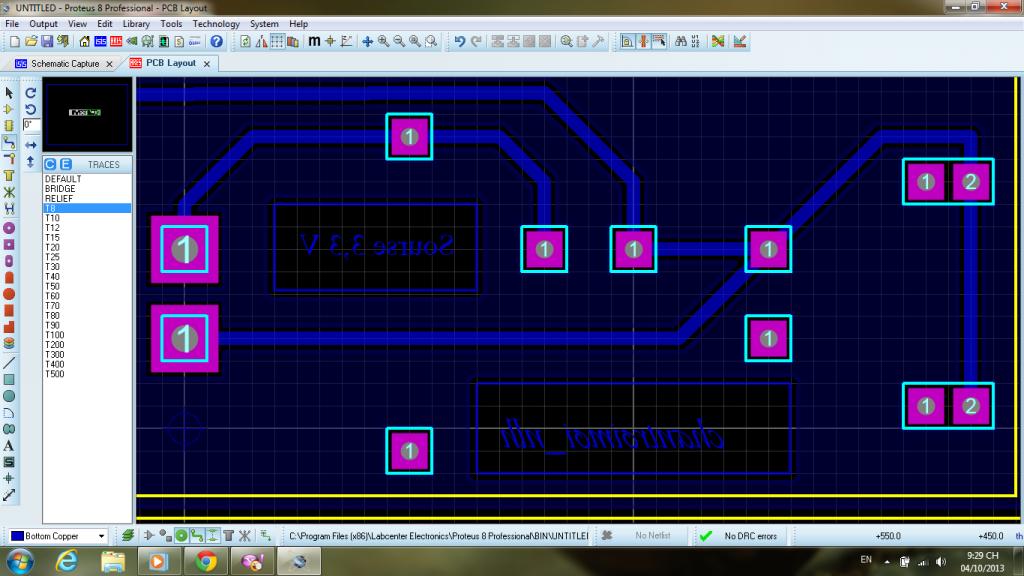1024x576 pixels.
Task: Open Google Chrome from the taskbar
Action: coord(205,561)
